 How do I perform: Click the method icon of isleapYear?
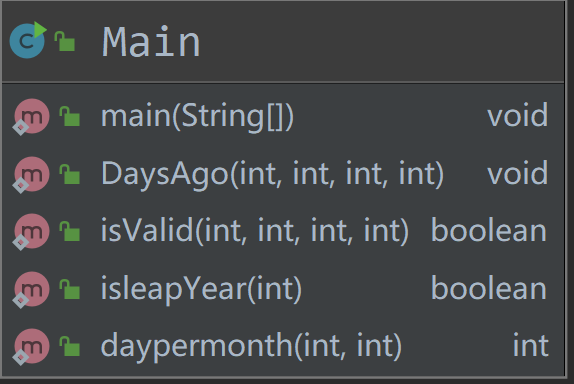pos(31,290)
